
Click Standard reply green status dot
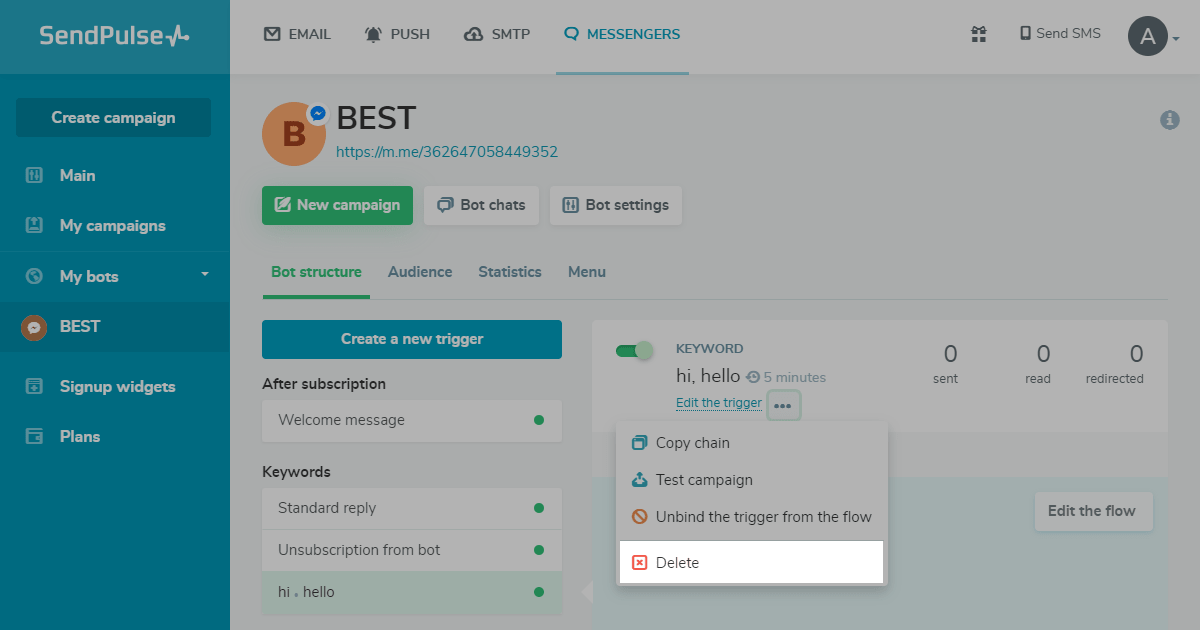click(x=539, y=508)
